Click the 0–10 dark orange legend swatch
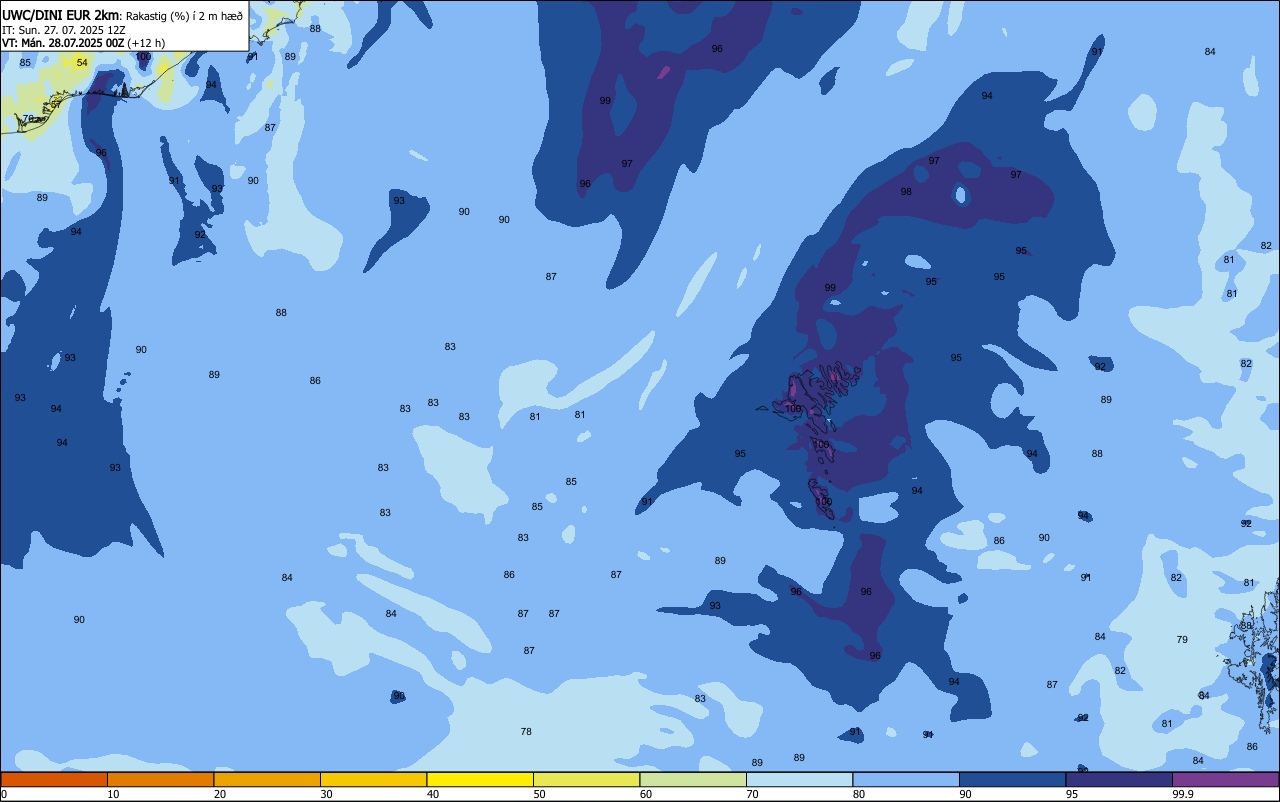This screenshot has width=1280, height=802. [54, 779]
